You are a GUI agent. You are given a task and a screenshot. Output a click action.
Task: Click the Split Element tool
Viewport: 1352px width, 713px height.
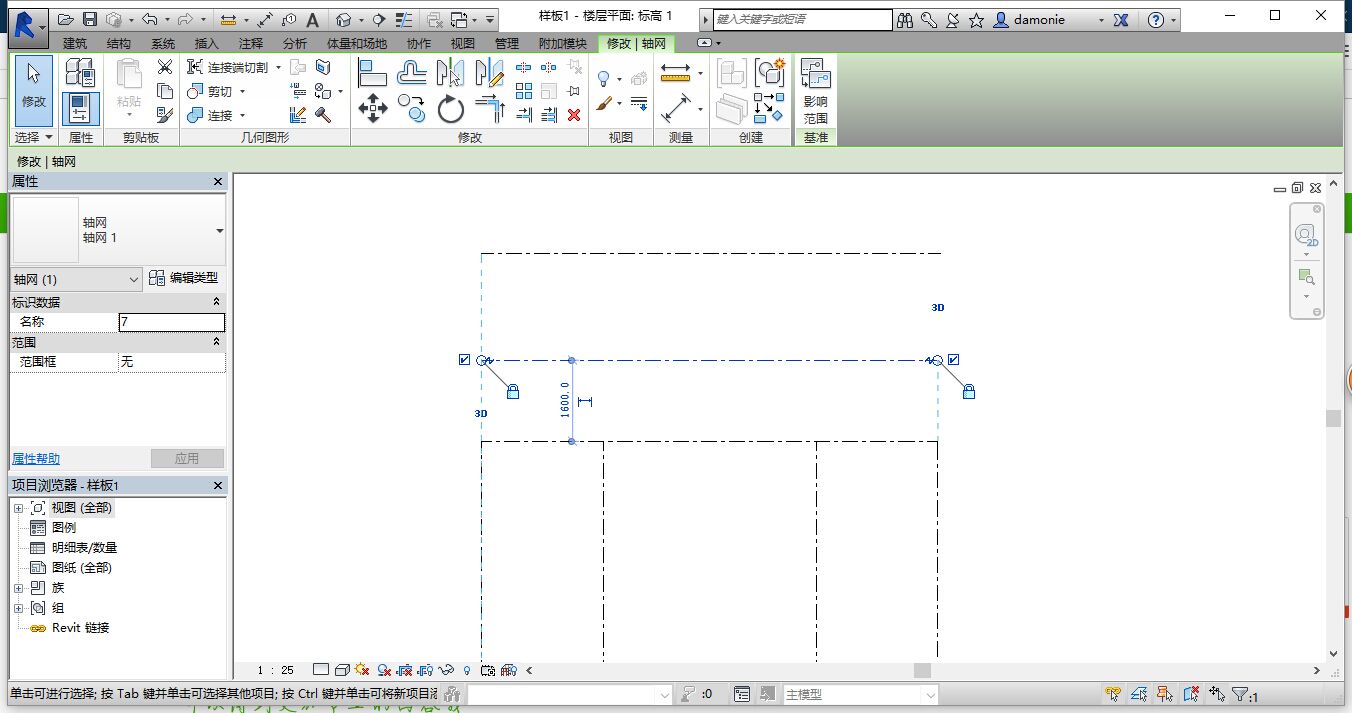click(x=524, y=67)
